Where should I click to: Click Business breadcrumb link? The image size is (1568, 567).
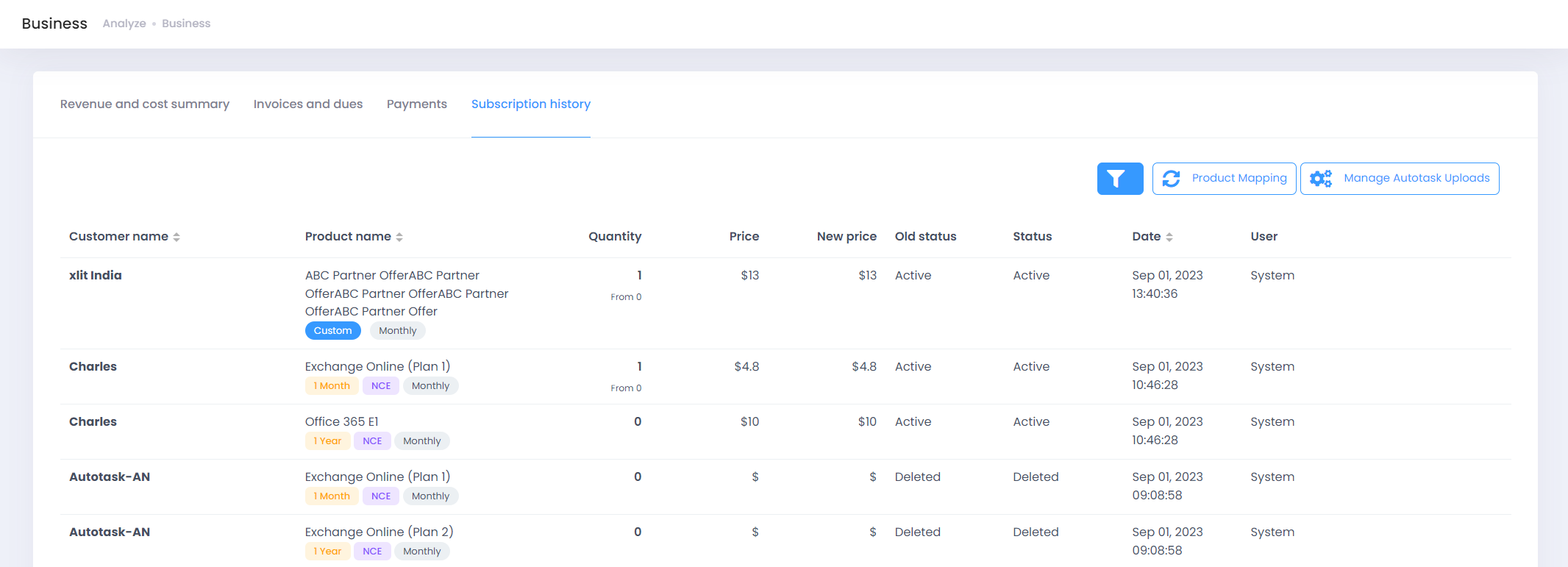coord(186,24)
